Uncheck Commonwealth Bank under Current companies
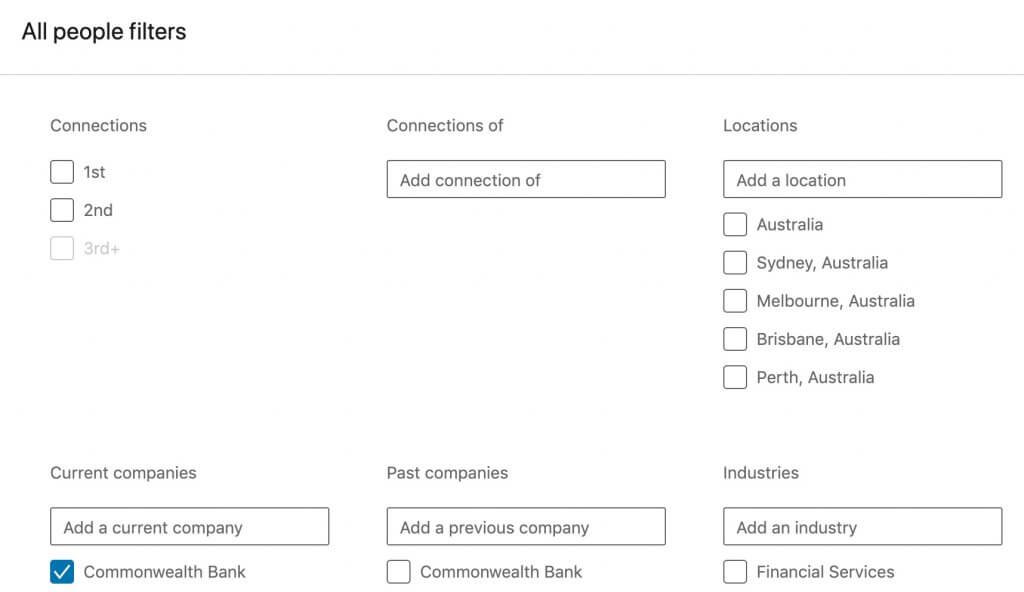This screenshot has height=592, width=1024. point(62,572)
